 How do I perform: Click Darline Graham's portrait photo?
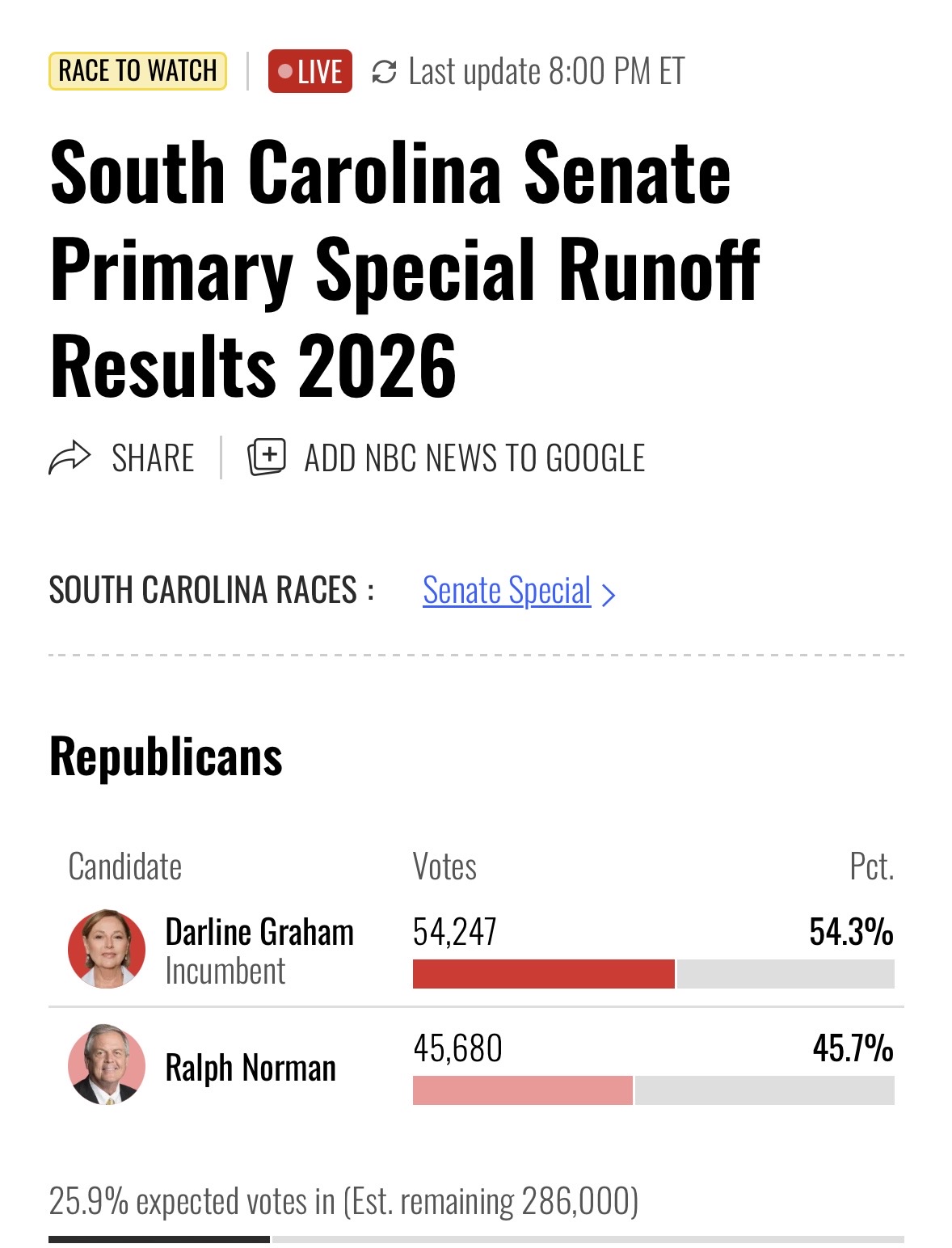(x=107, y=949)
